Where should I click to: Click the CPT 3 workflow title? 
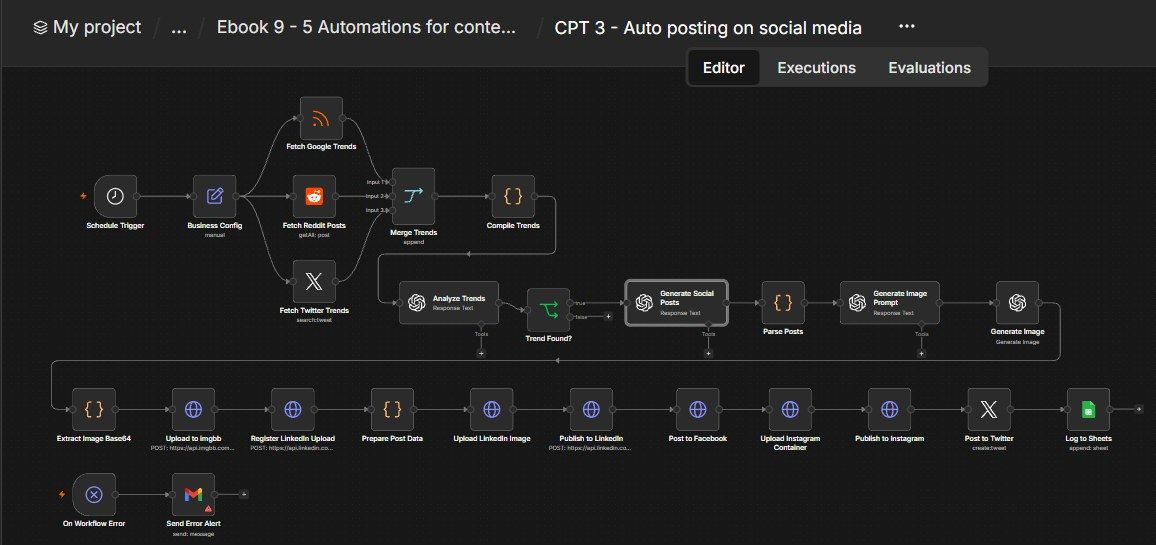tap(708, 28)
